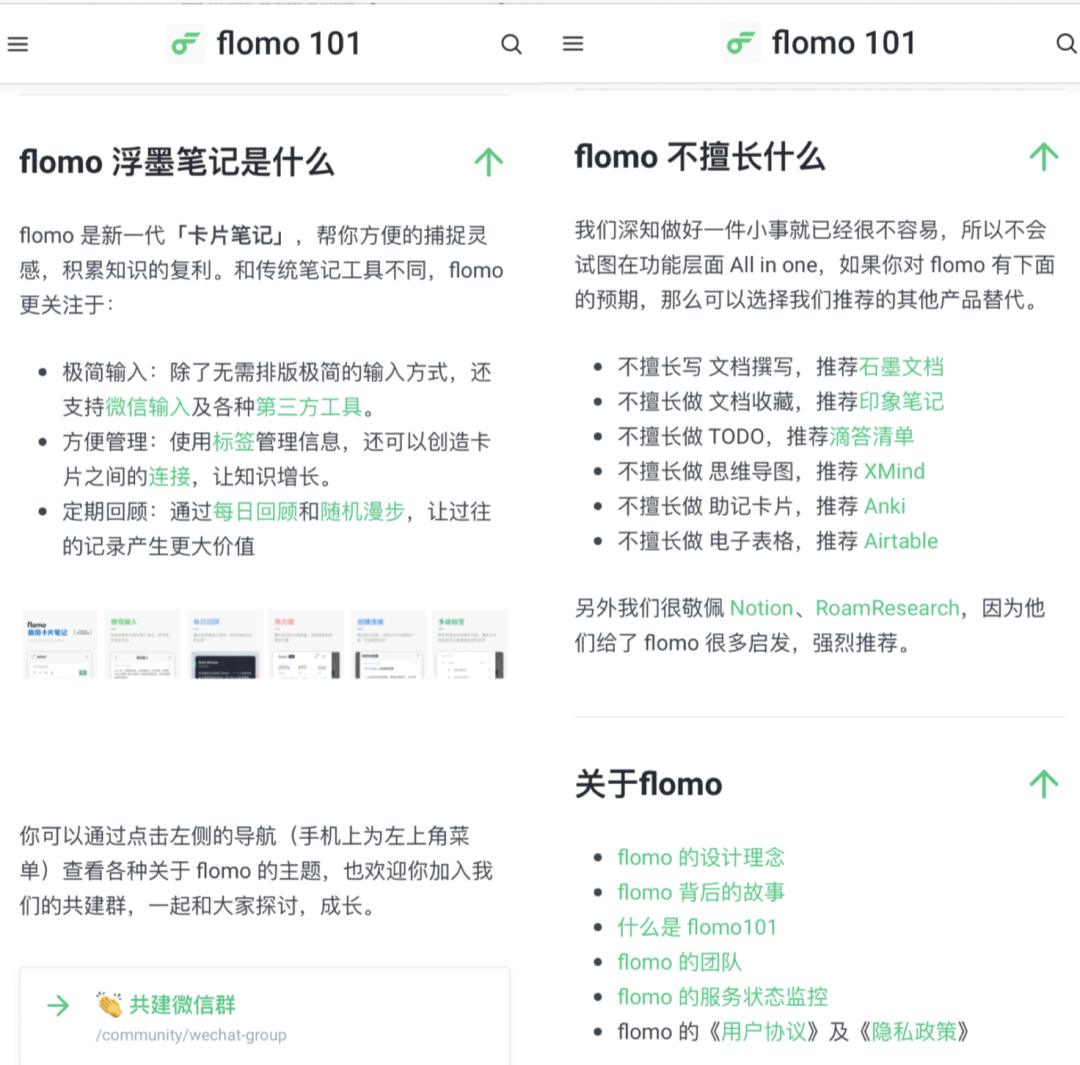Open the 石墨文档 recommendation link
Image resolution: width=1080 pixels, height=1065 pixels.
901,367
